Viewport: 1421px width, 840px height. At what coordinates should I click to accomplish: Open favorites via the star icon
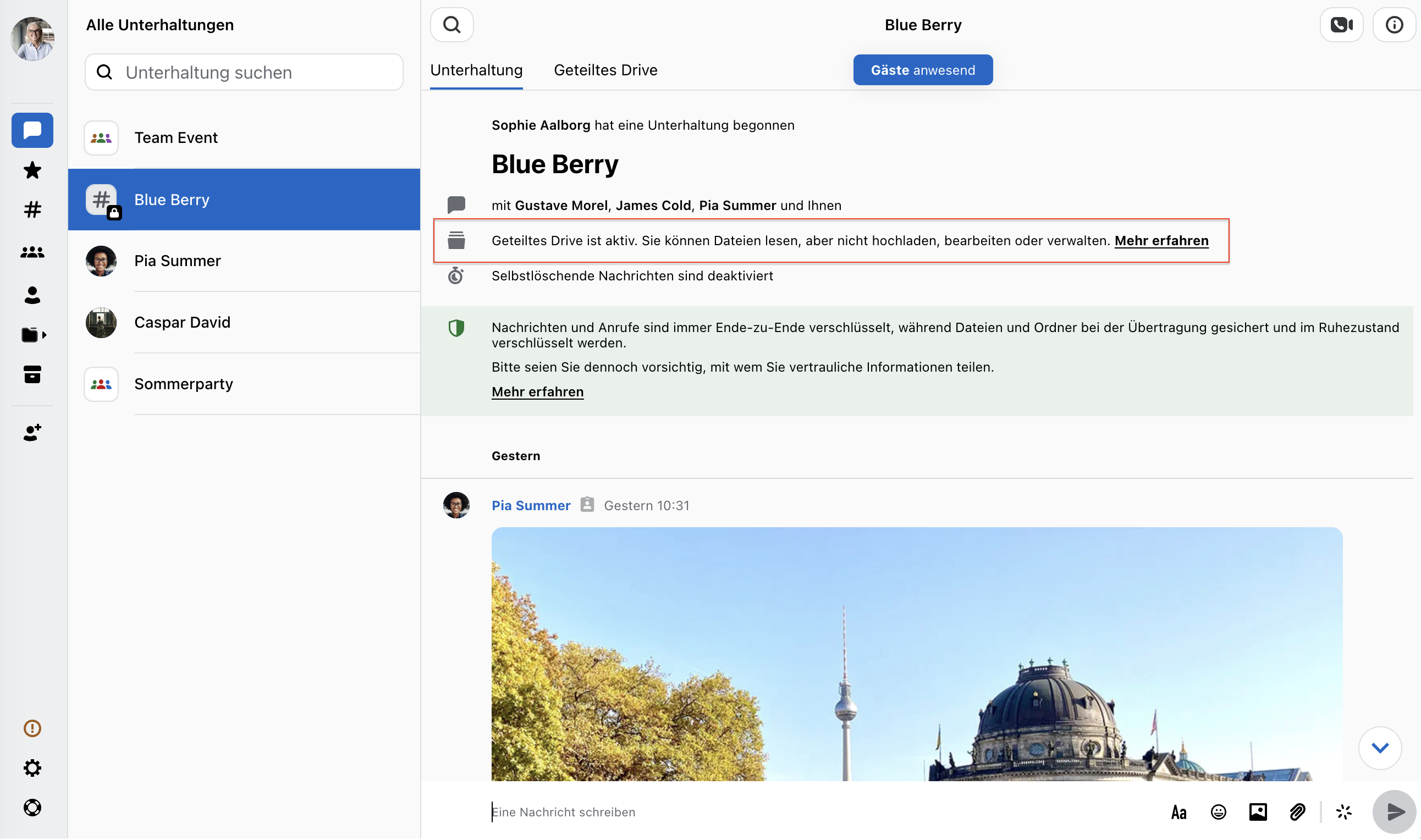(x=32, y=170)
